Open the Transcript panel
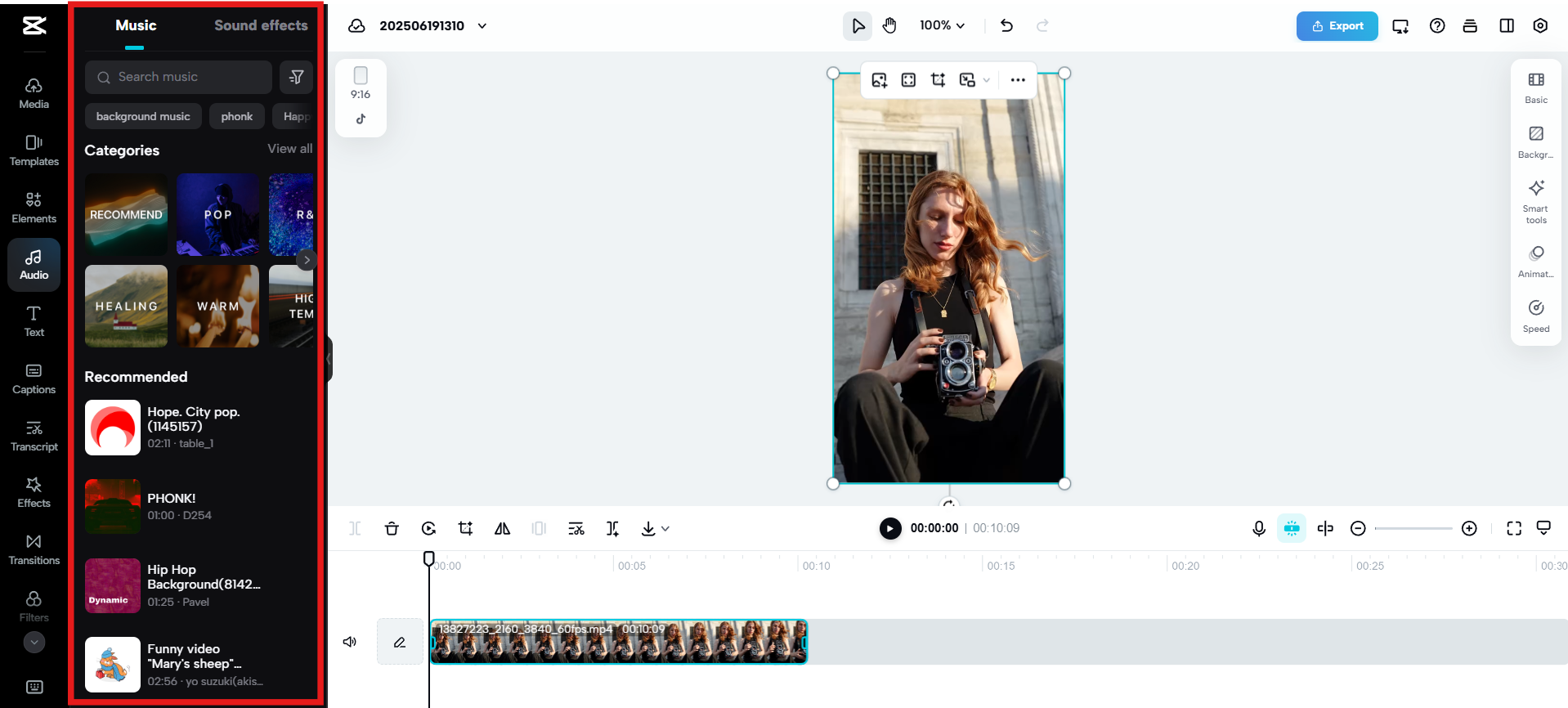The width and height of the screenshot is (1568, 708). (x=34, y=436)
